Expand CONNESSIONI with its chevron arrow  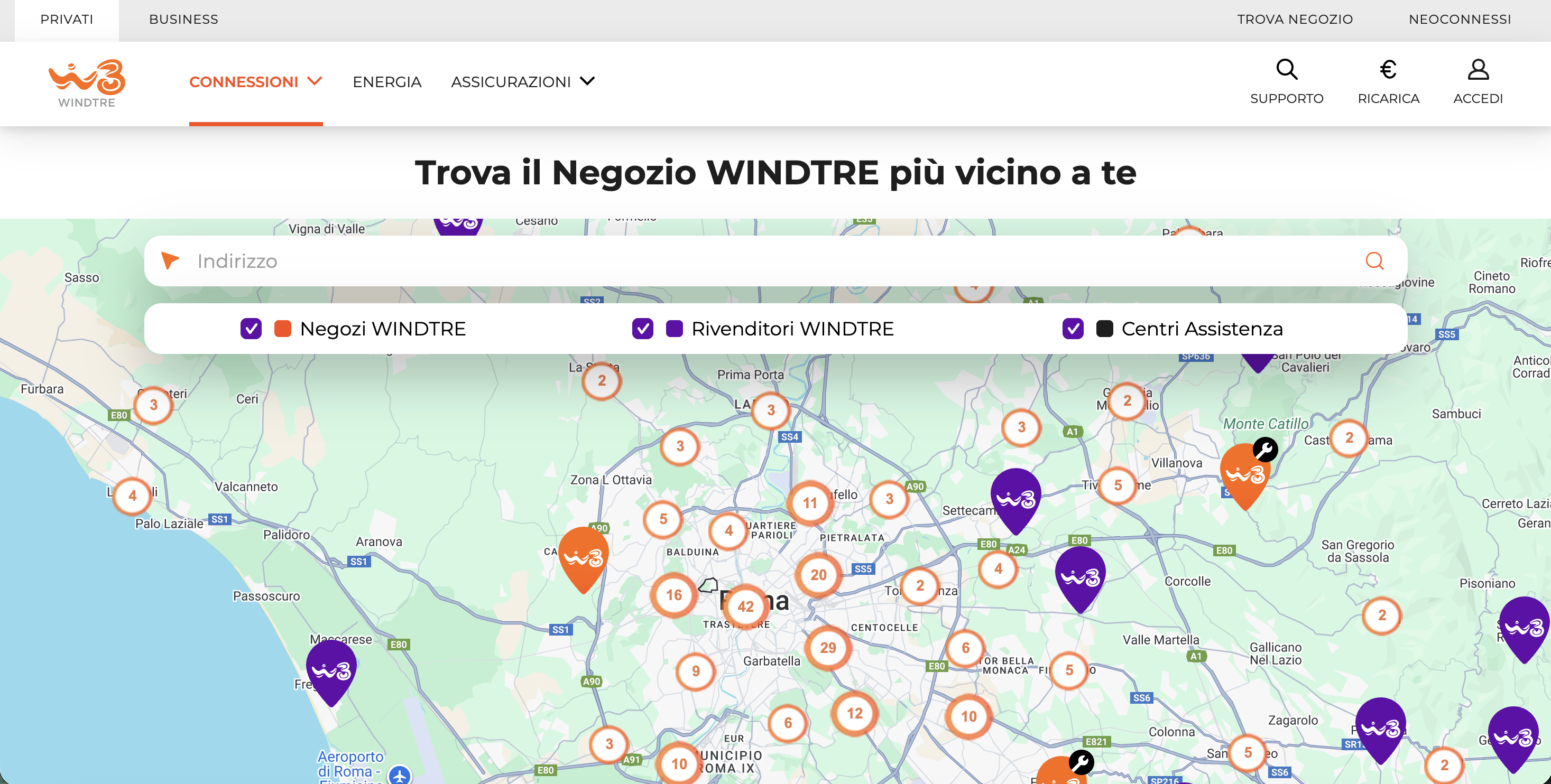pos(315,82)
